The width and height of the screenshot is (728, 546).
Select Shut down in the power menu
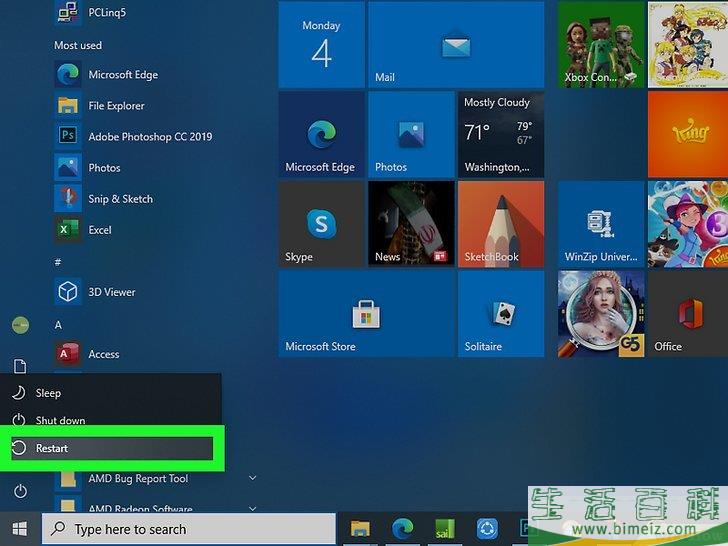pos(110,420)
